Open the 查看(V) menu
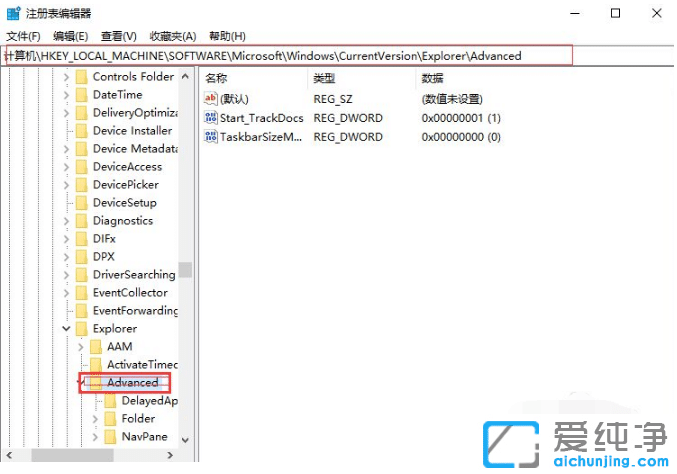The height and width of the screenshot is (474, 677). [120, 36]
